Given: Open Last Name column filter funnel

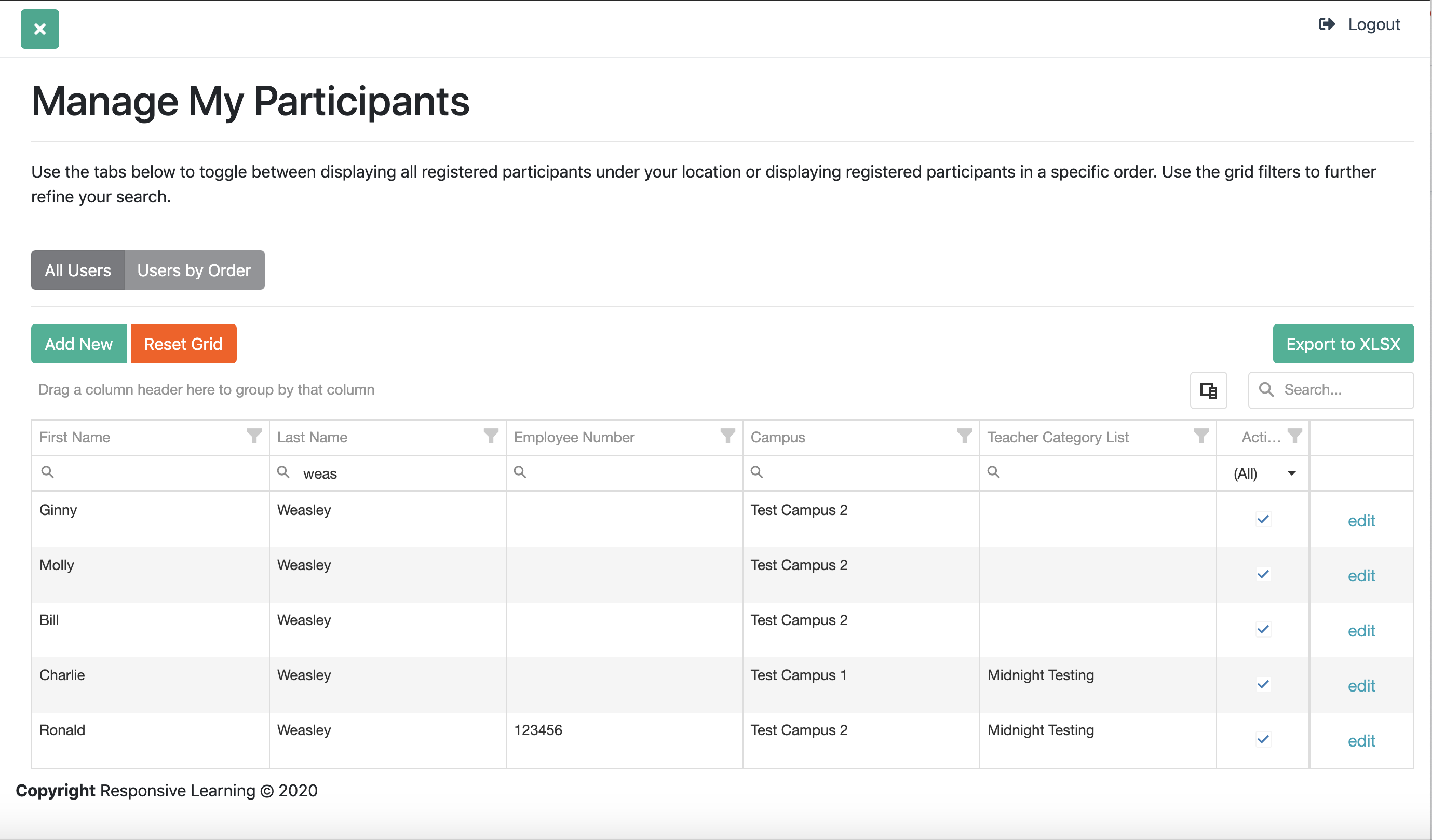Looking at the screenshot, I should [491, 436].
